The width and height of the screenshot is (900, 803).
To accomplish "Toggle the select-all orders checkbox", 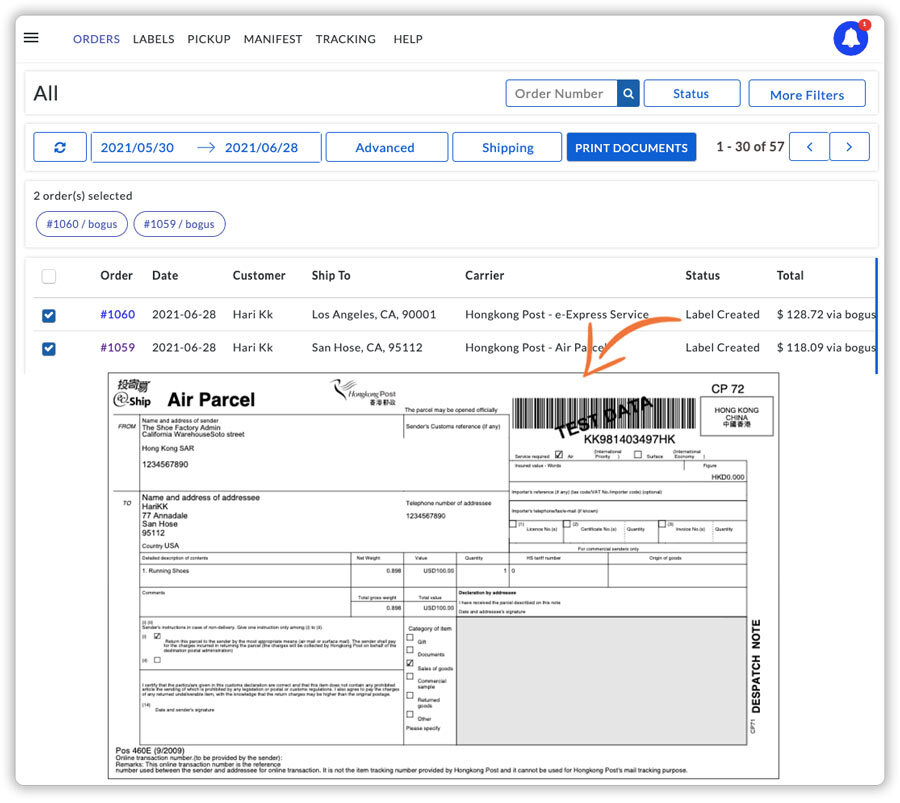I will 49,276.
